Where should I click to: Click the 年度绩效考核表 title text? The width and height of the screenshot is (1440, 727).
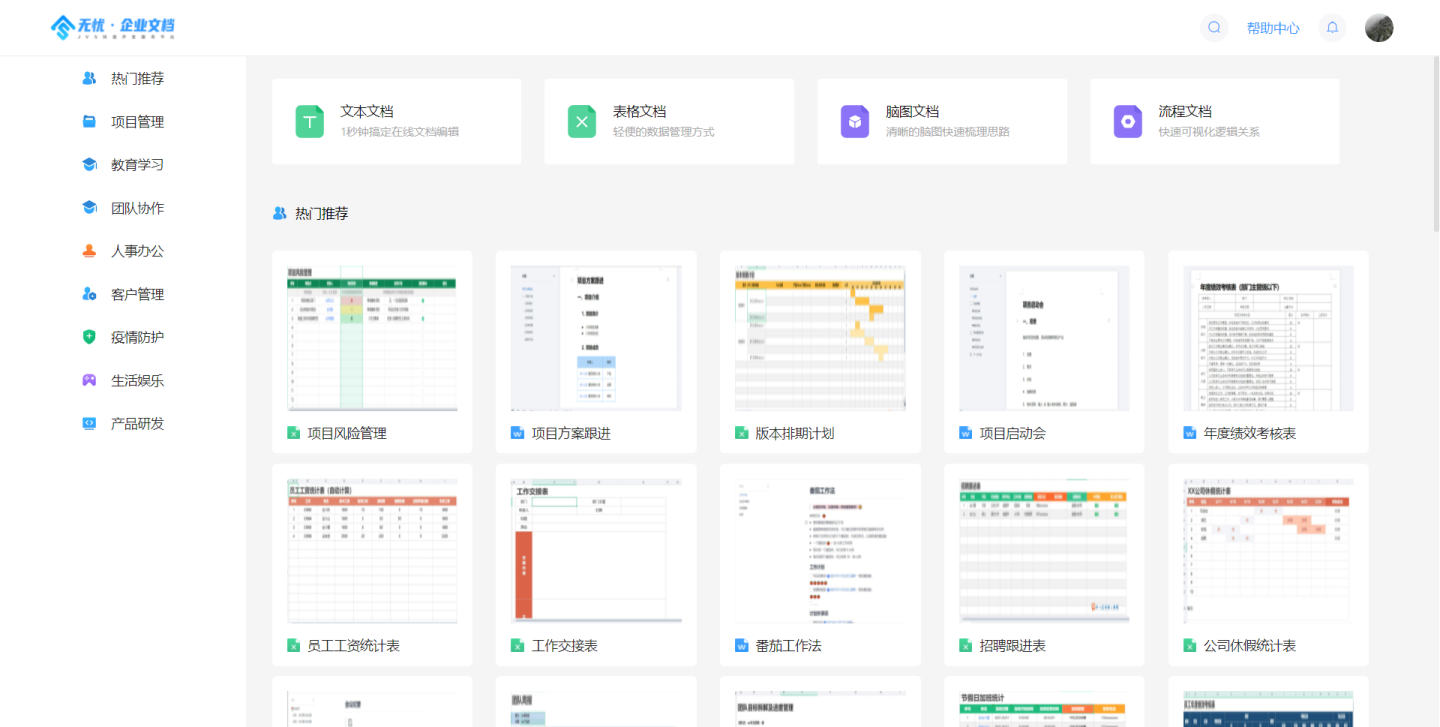click(x=1250, y=433)
